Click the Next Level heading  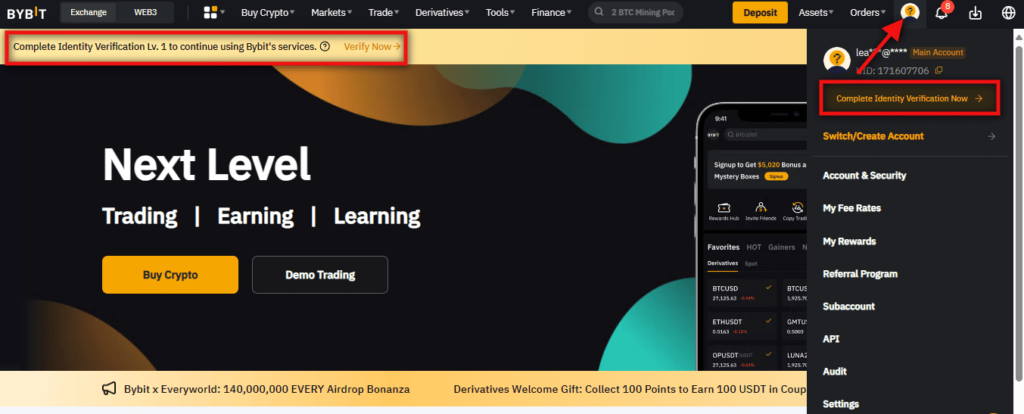[x=206, y=164]
